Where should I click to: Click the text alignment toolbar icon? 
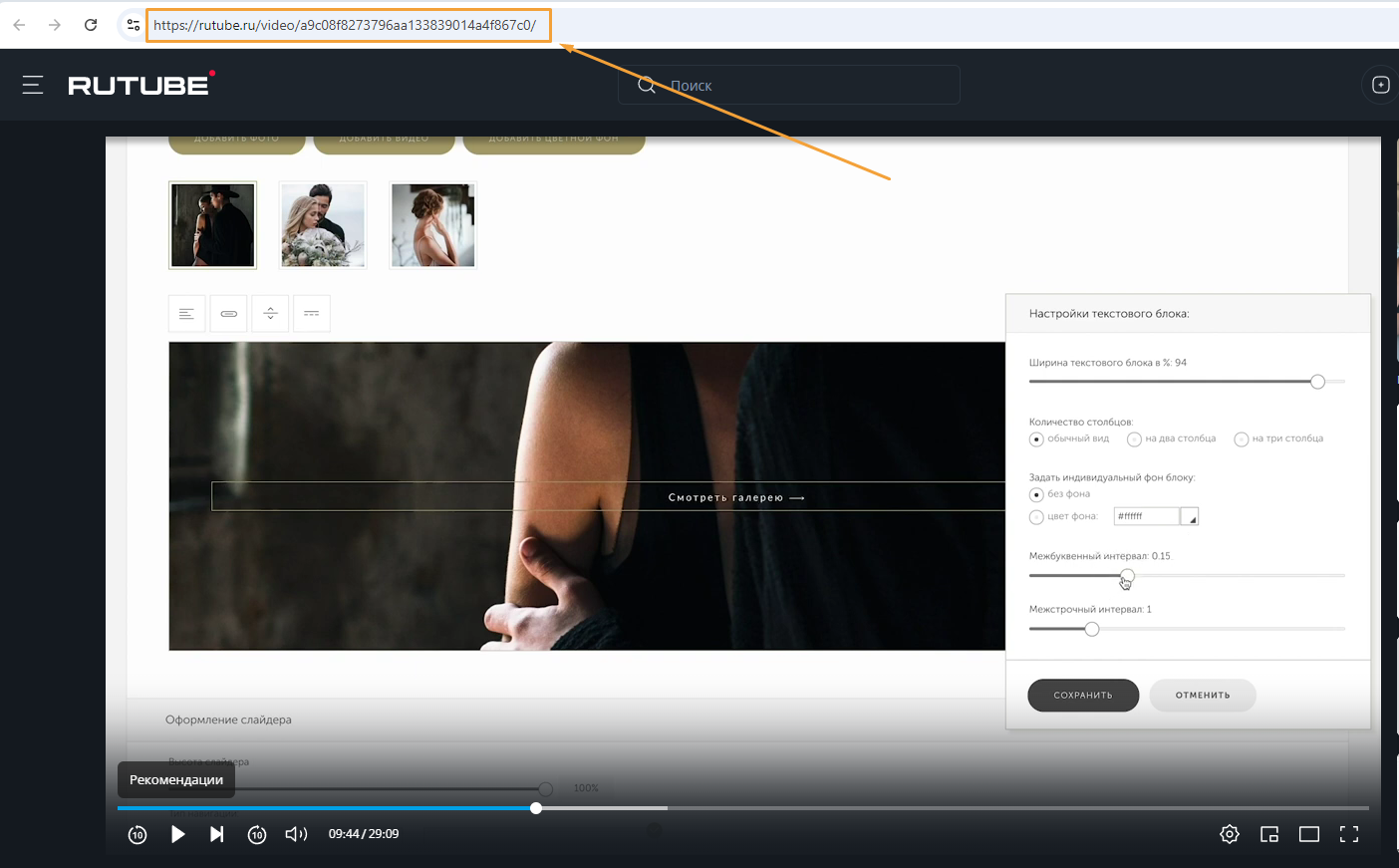(186, 314)
